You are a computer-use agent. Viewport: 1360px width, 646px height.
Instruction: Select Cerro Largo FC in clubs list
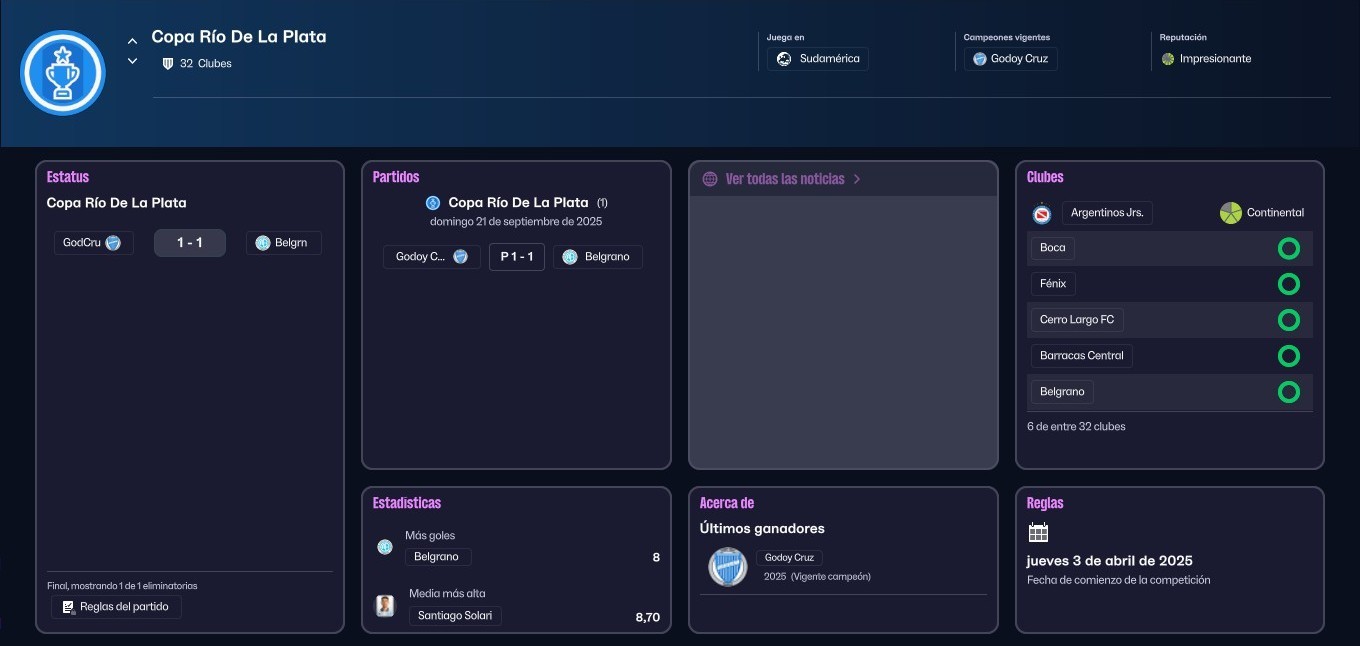(x=1076, y=320)
